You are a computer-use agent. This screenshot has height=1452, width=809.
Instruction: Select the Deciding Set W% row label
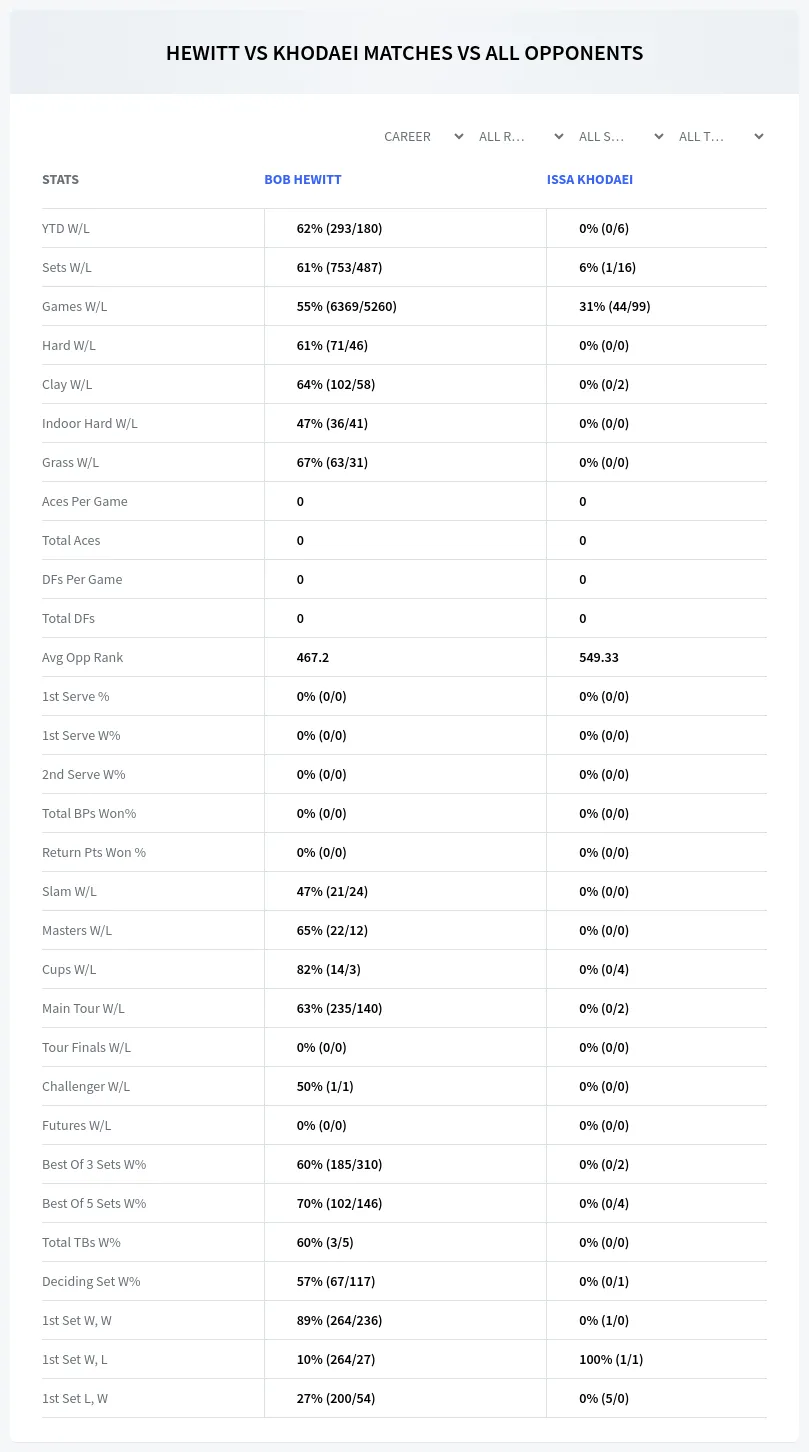[x=91, y=1281]
